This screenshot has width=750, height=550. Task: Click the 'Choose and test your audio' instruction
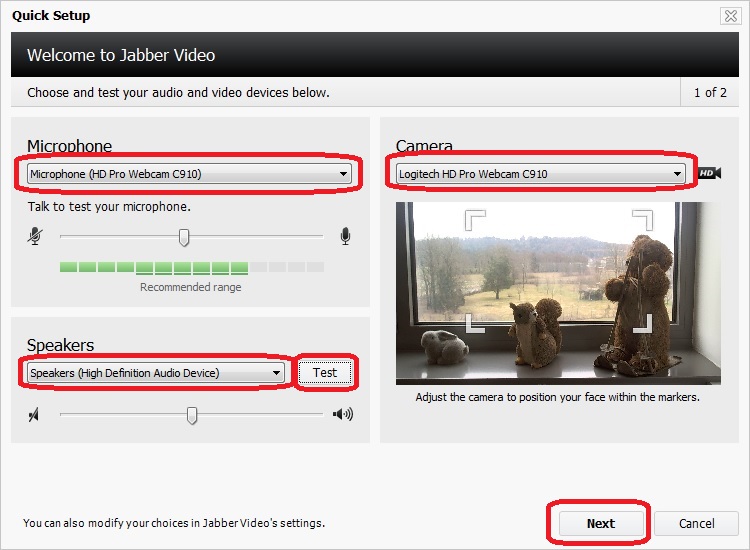tap(178, 92)
